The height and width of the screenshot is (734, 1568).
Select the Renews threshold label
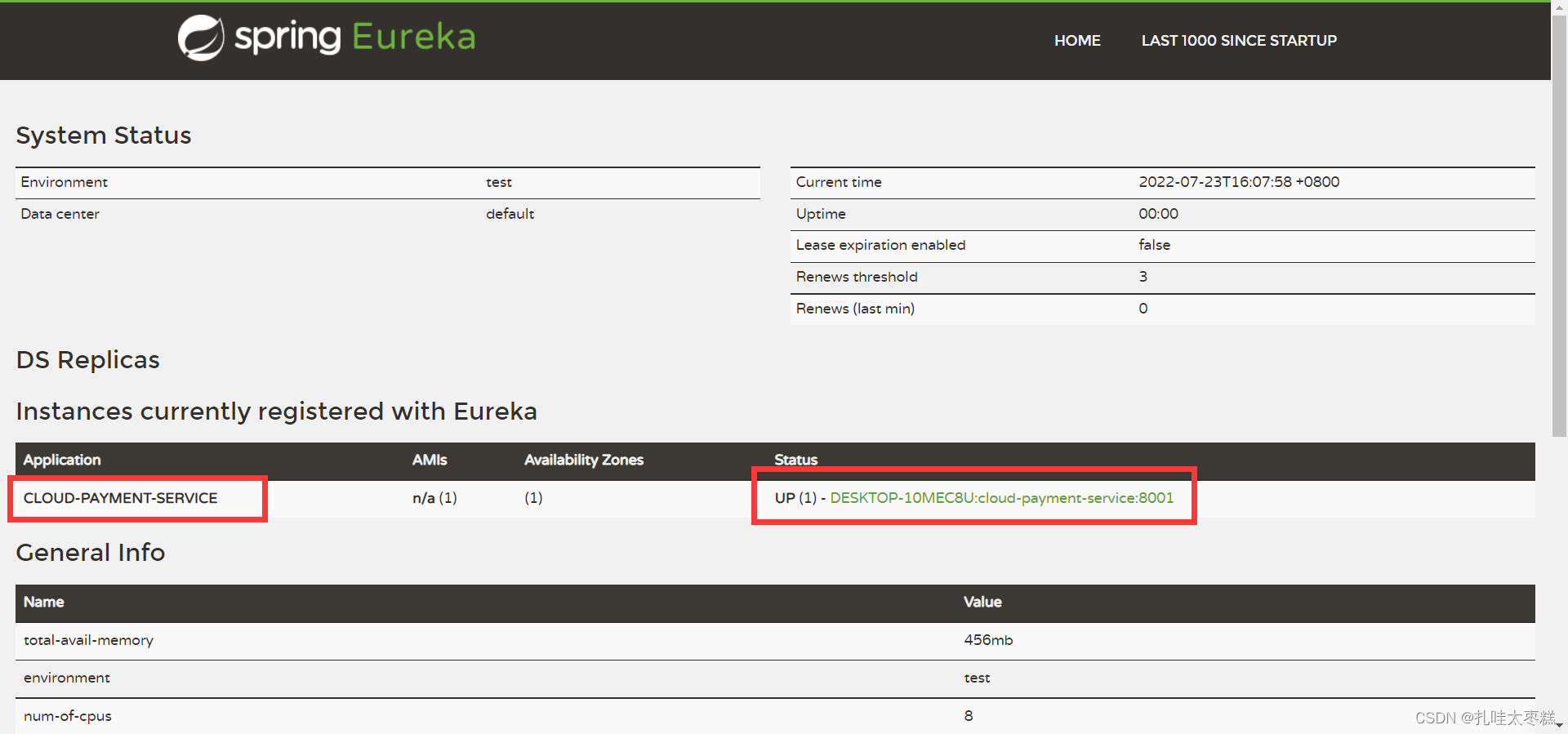(x=857, y=277)
